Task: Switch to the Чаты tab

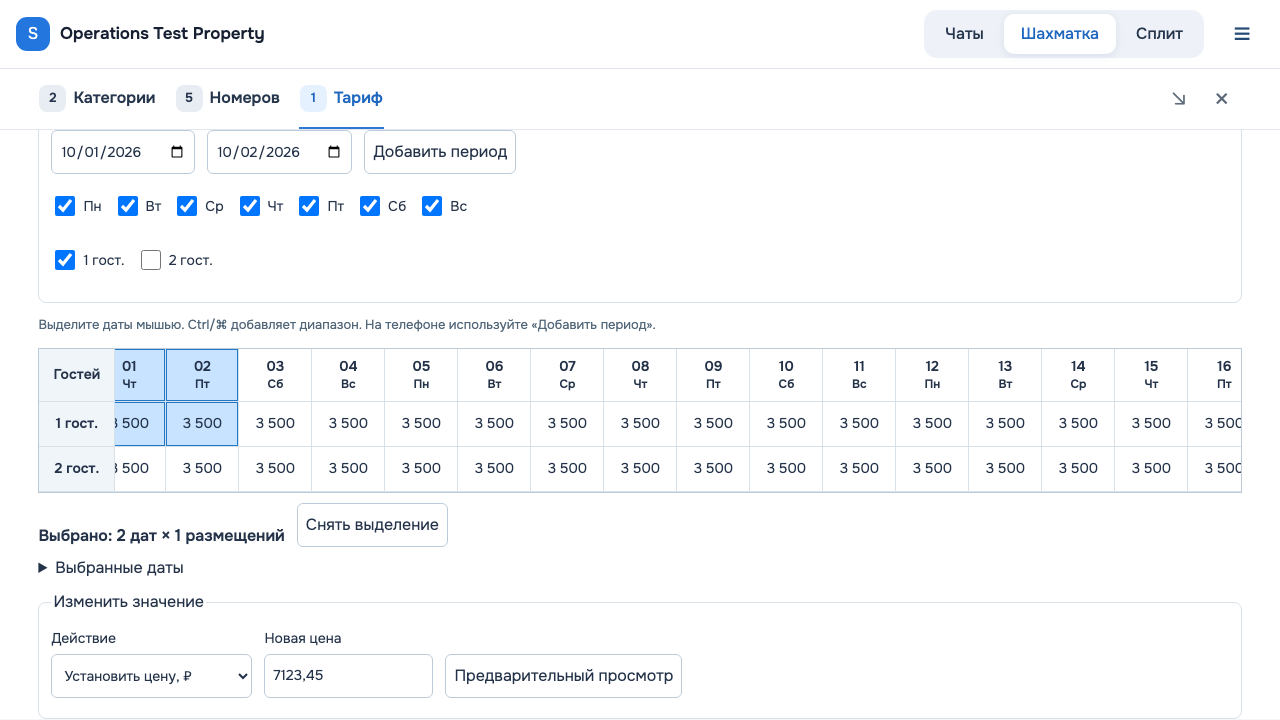Action: 964,34
